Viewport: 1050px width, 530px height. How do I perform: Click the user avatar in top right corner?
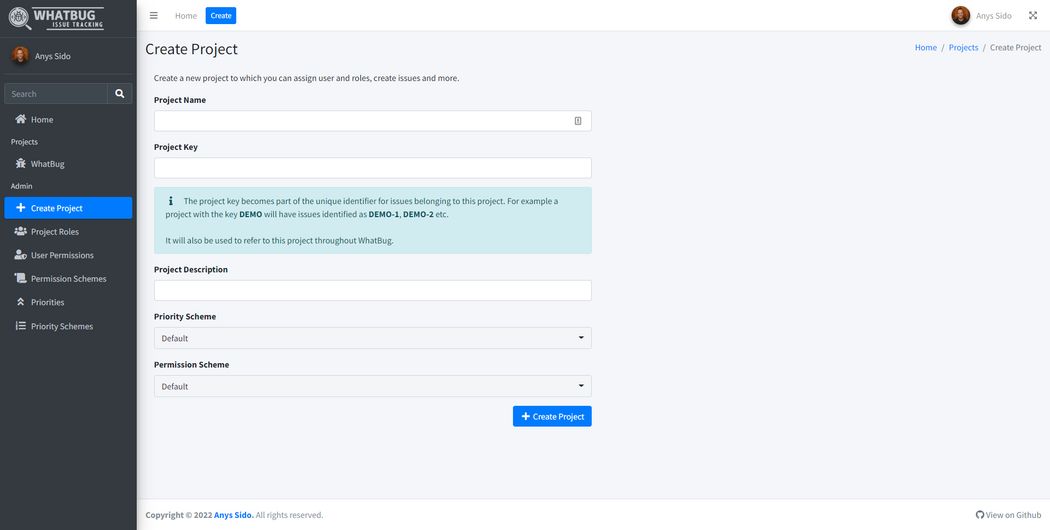[x=960, y=16]
